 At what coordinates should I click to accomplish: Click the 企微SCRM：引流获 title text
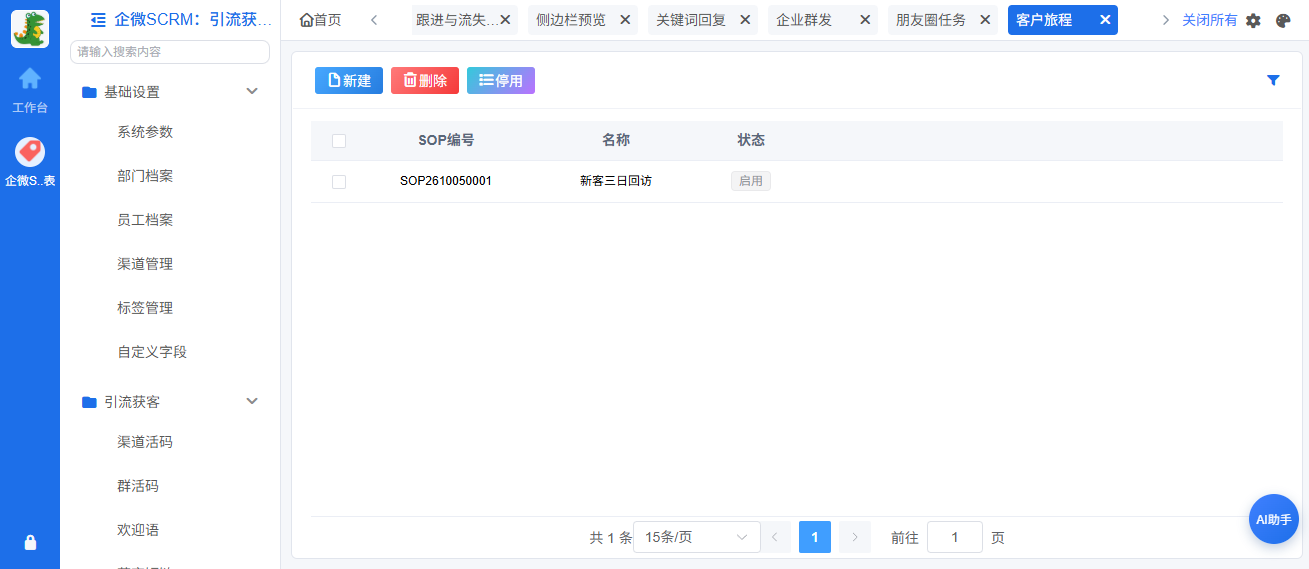click(193, 20)
